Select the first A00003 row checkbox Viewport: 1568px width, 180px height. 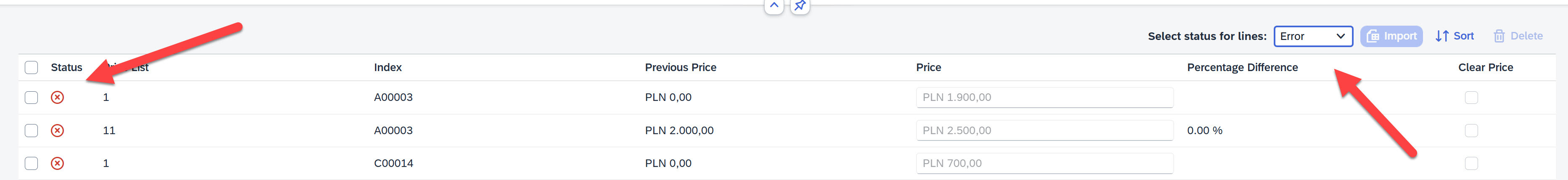pos(32,97)
